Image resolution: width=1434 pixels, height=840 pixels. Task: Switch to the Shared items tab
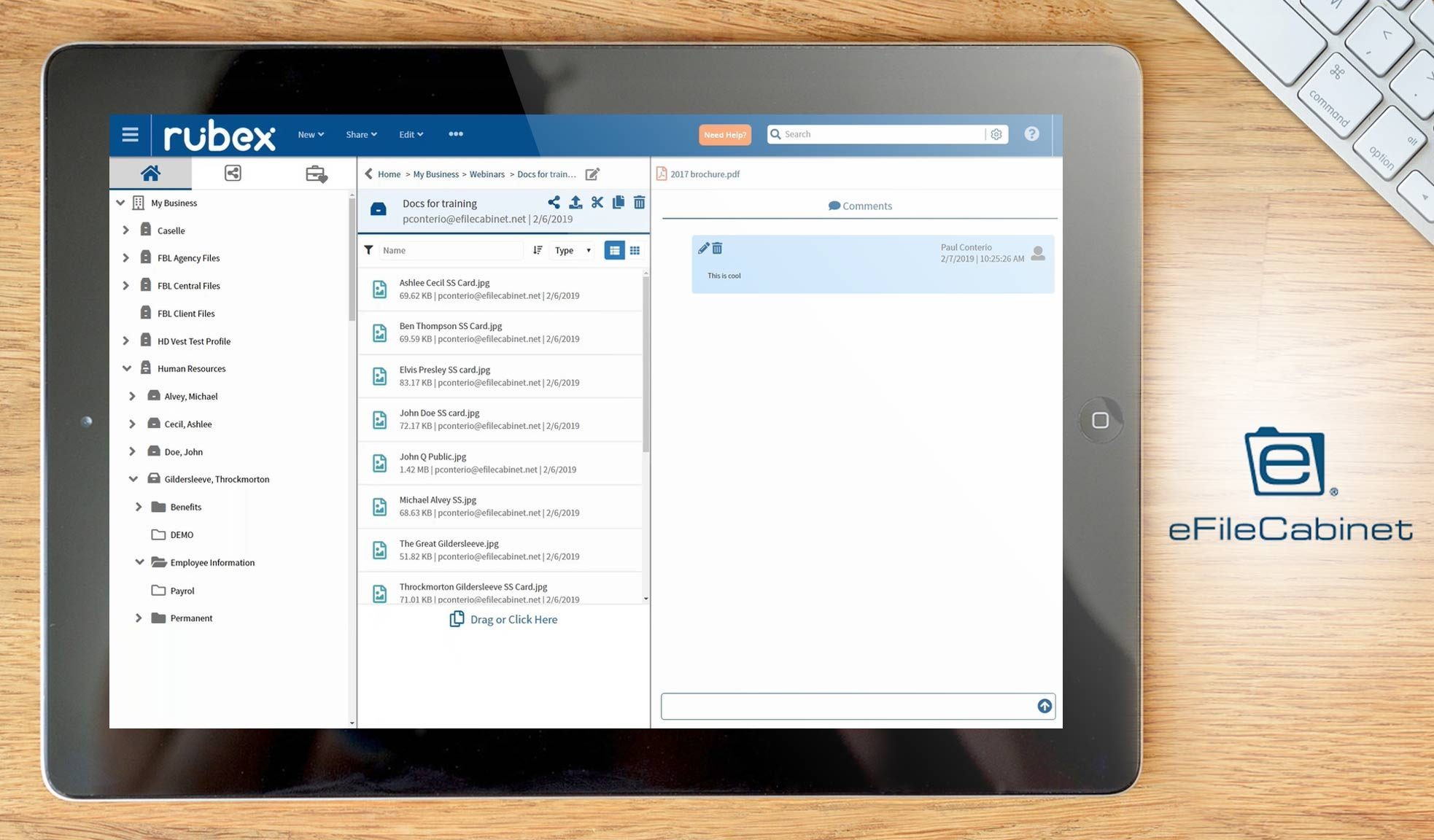point(233,173)
